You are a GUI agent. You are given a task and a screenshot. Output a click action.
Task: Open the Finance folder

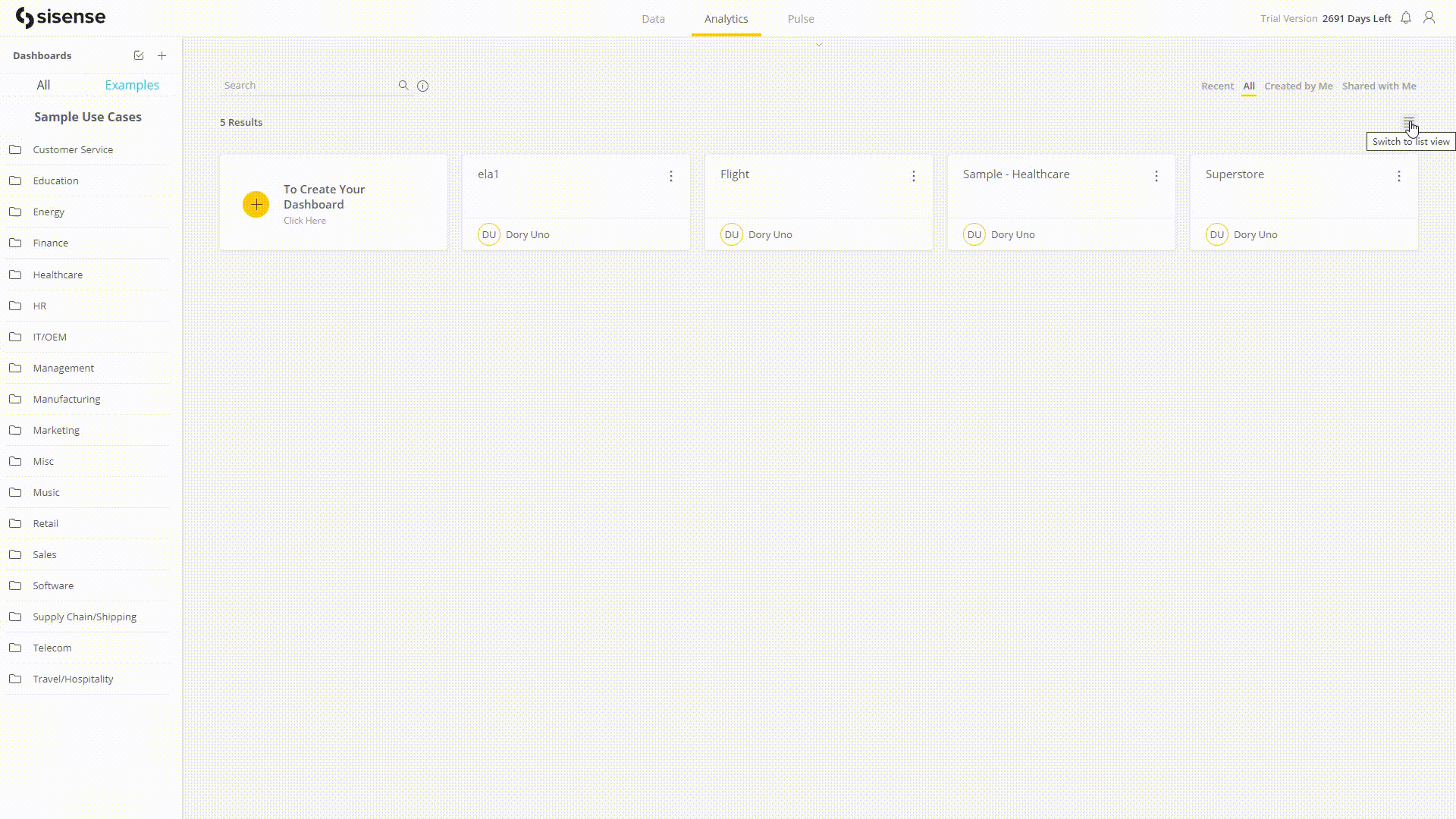(89, 243)
